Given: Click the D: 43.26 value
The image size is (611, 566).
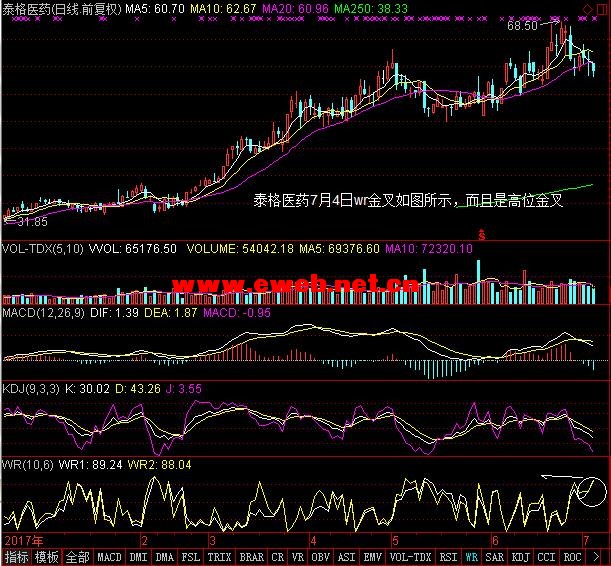Looking at the screenshot, I should pos(138,389).
